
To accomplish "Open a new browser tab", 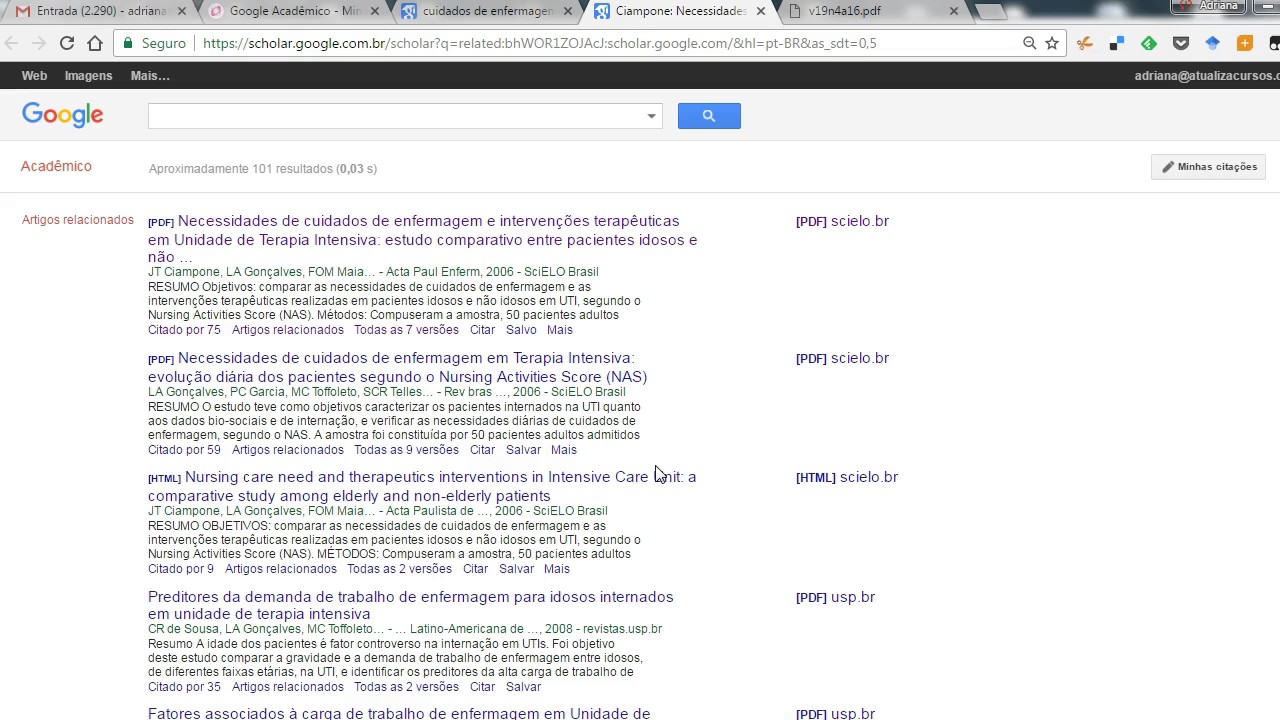I will click(990, 12).
